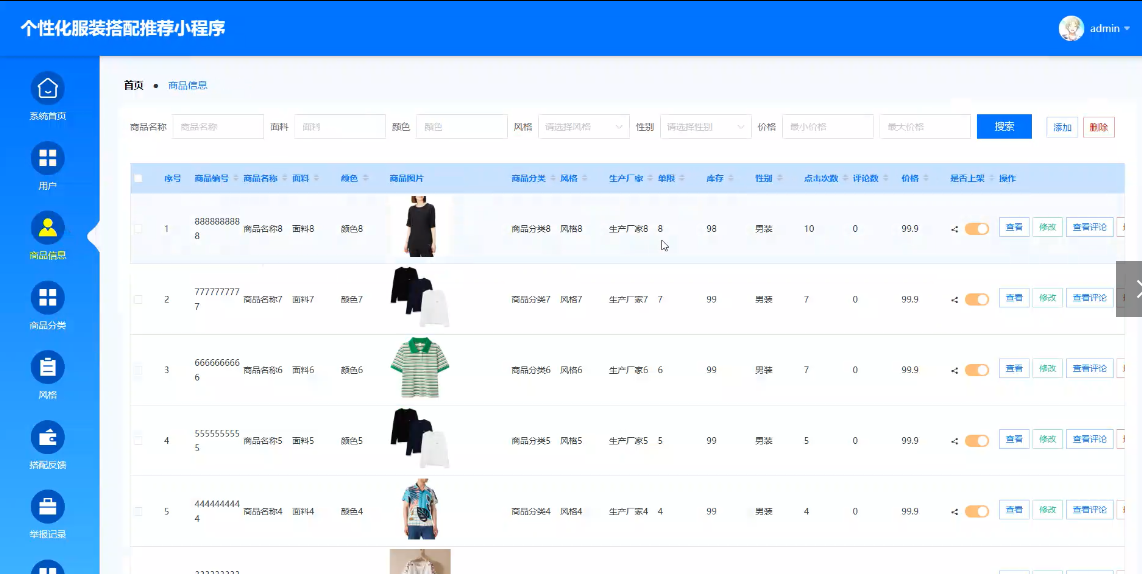Toggle 是否上架 switch for 商品名称8

(x=977, y=229)
